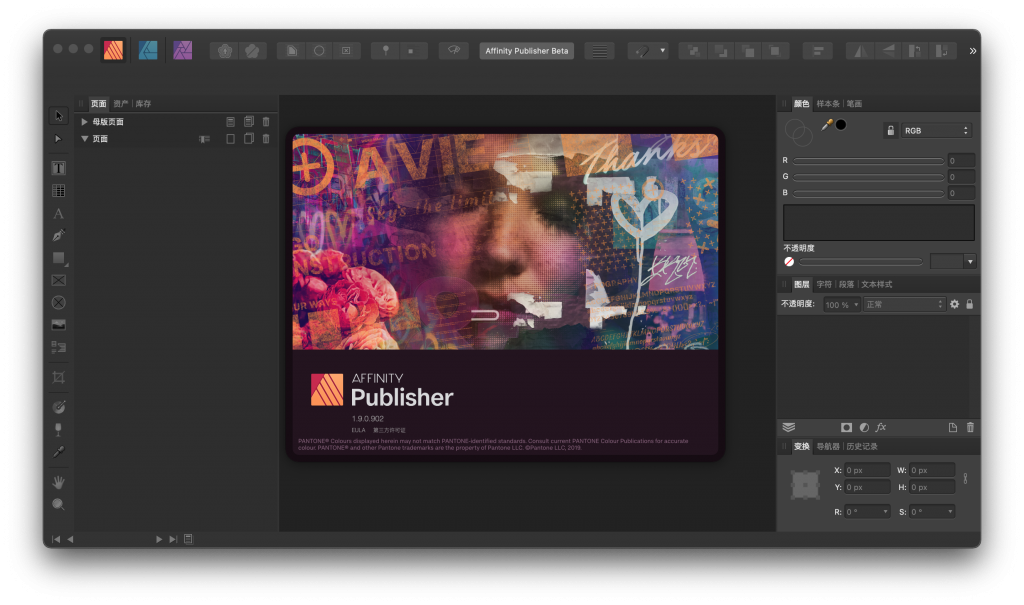Select the Artistic Text tool
The height and width of the screenshot is (605, 1024).
pos(59,214)
